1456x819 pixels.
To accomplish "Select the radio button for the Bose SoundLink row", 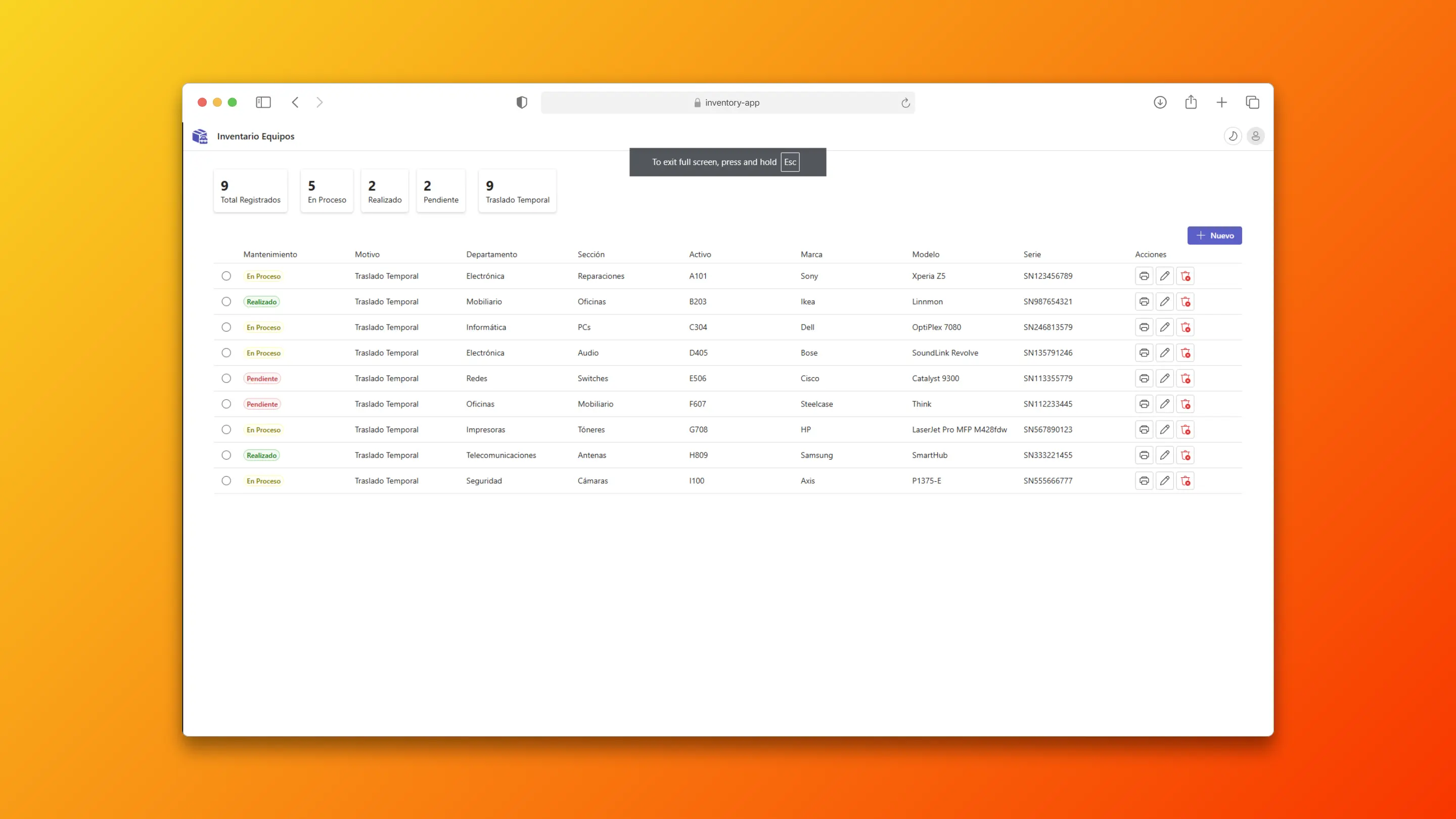I will click(x=226, y=353).
